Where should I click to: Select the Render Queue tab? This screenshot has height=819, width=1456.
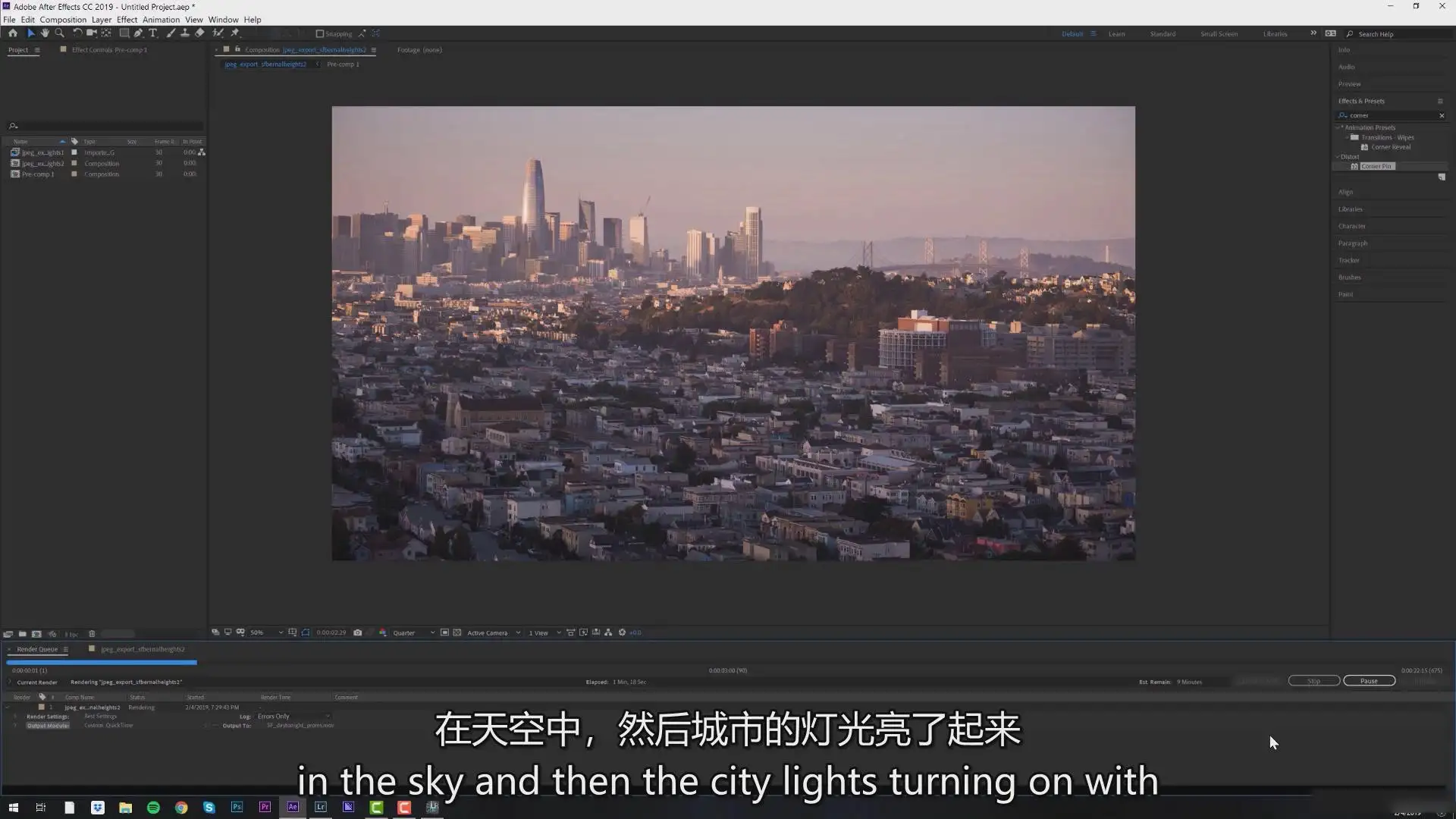pos(37,649)
